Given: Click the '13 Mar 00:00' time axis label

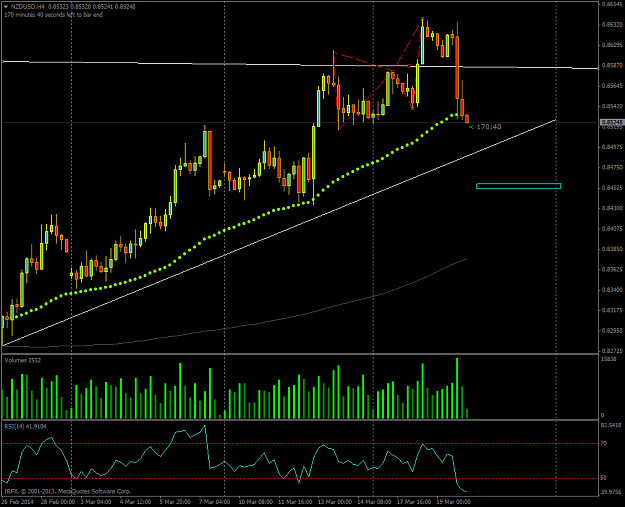Looking at the screenshot, I should point(334,502).
